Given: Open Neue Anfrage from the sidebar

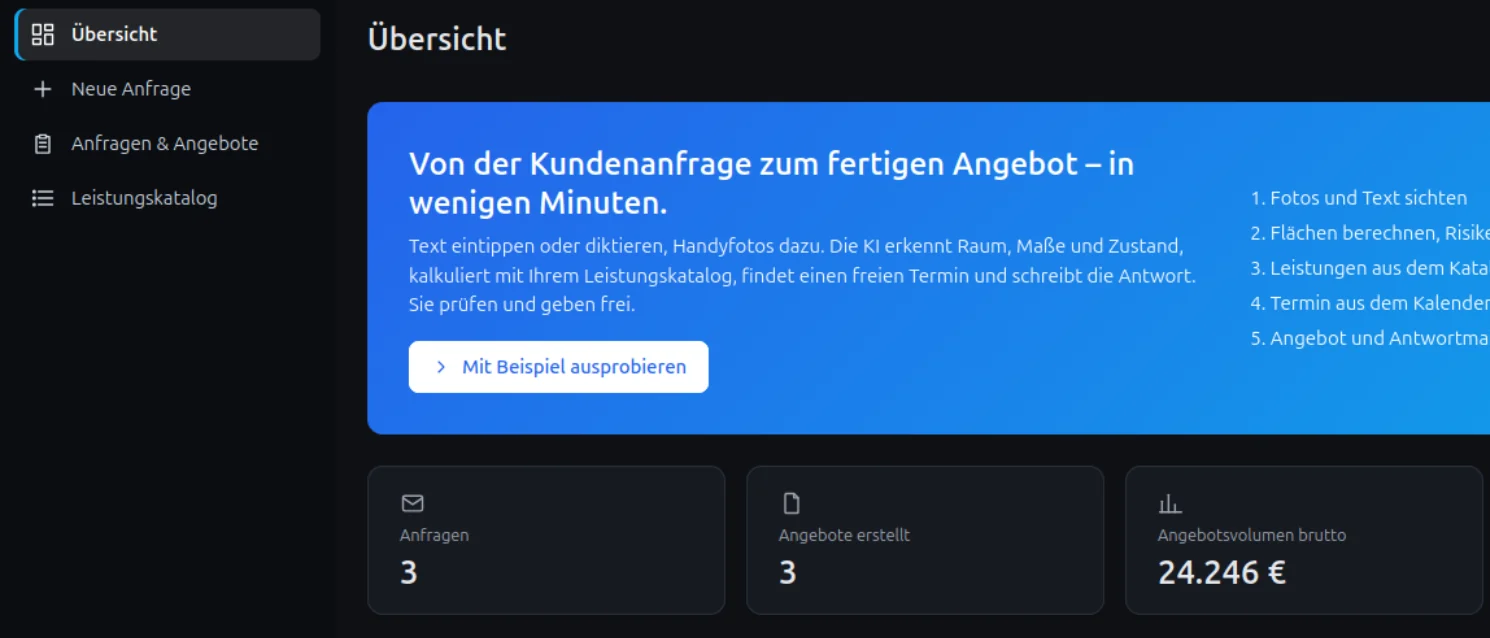Looking at the screenshot, I should (x=168, y=89).
